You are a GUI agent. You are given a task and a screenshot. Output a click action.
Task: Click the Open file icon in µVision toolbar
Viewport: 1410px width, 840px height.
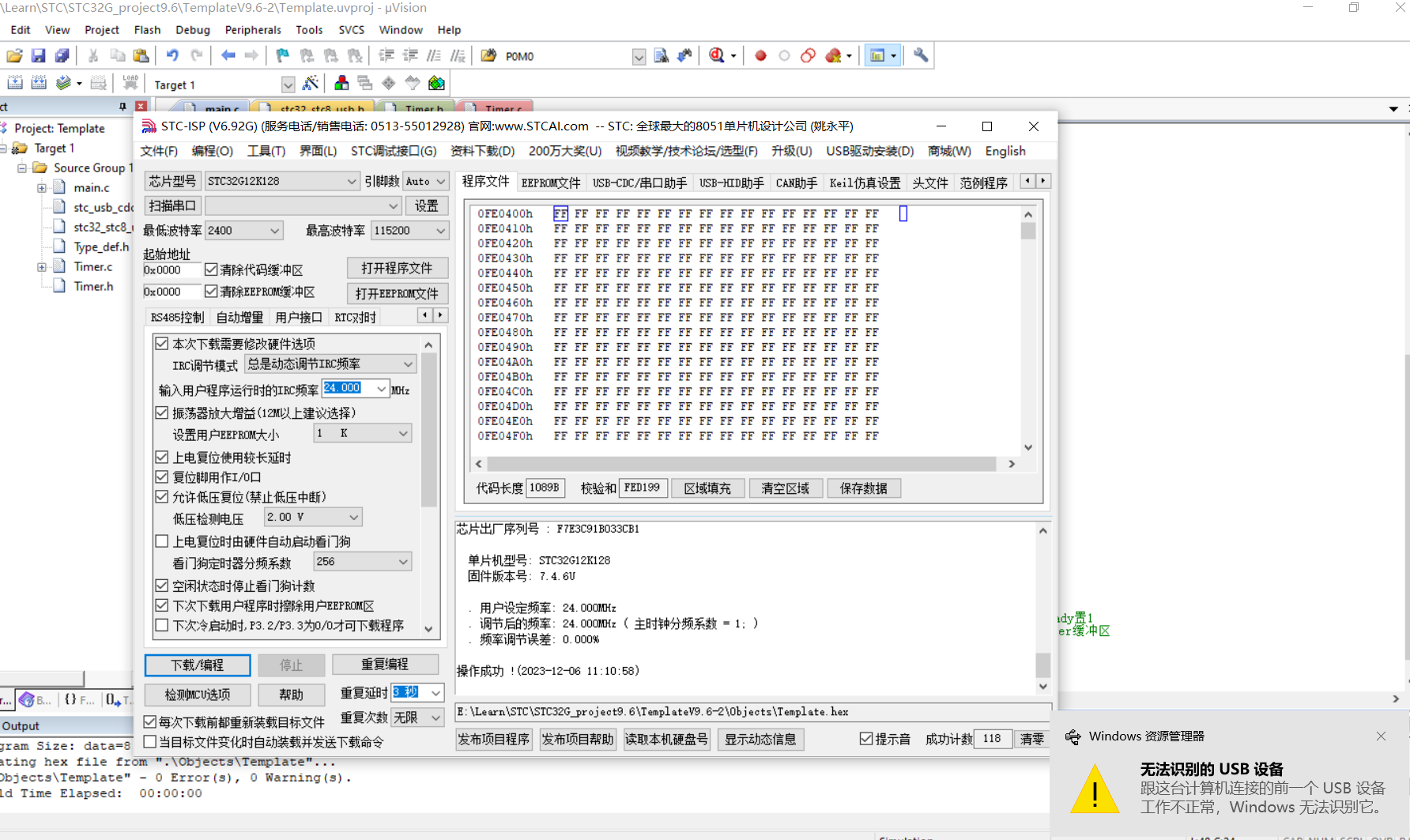[14, 55]
